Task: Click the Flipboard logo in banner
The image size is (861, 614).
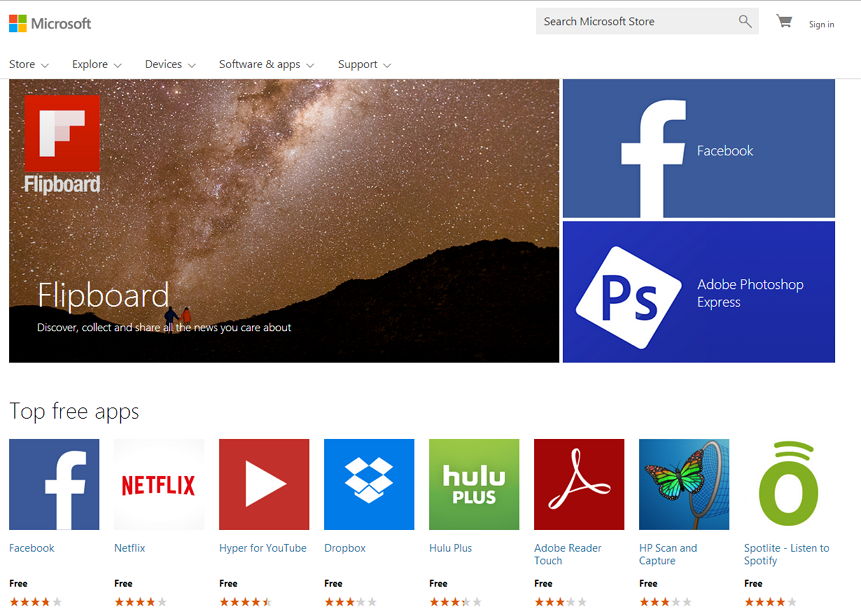Action: tap(62, 144)
